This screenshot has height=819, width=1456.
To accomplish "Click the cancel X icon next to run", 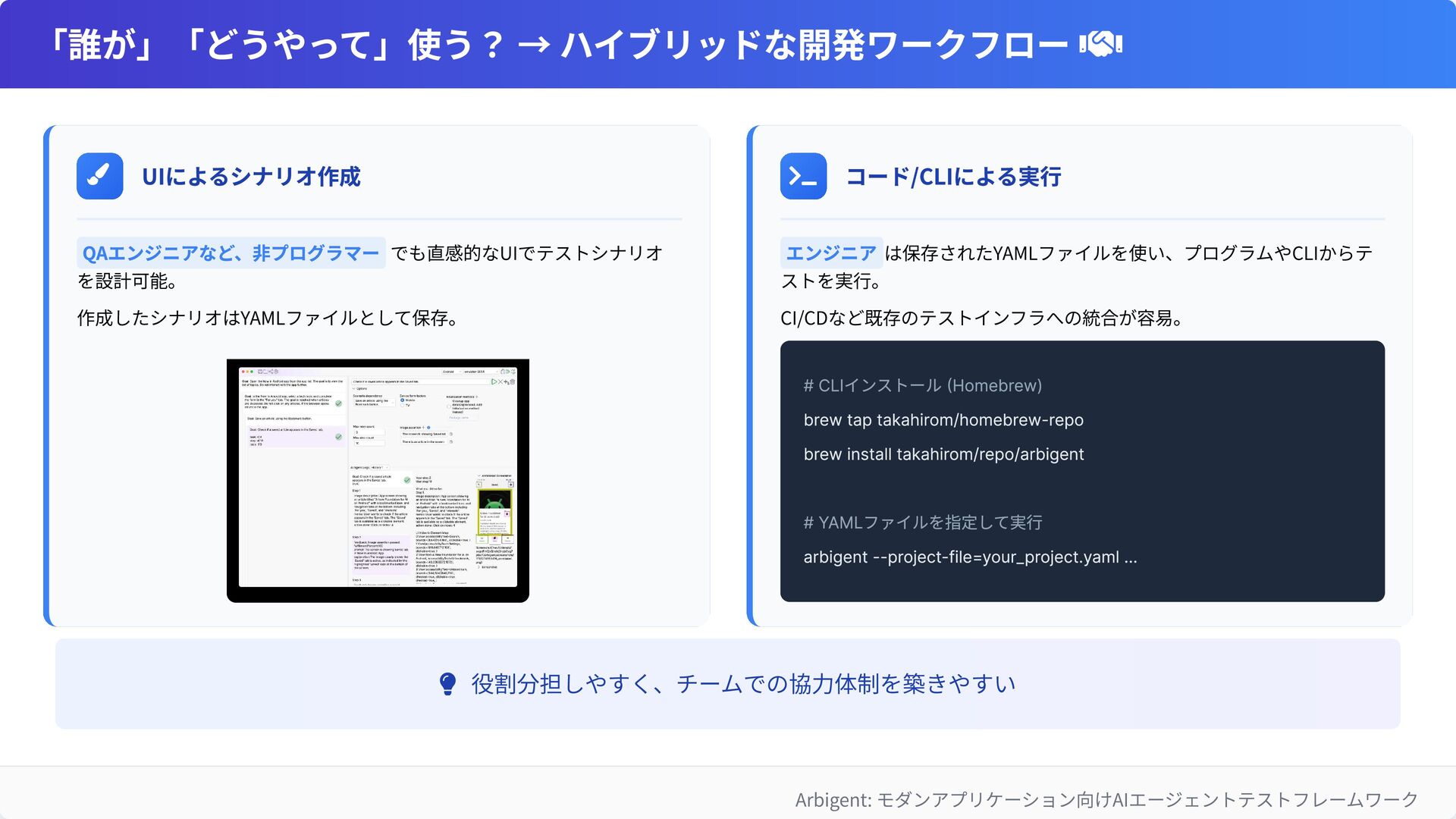I will (500, 381).
